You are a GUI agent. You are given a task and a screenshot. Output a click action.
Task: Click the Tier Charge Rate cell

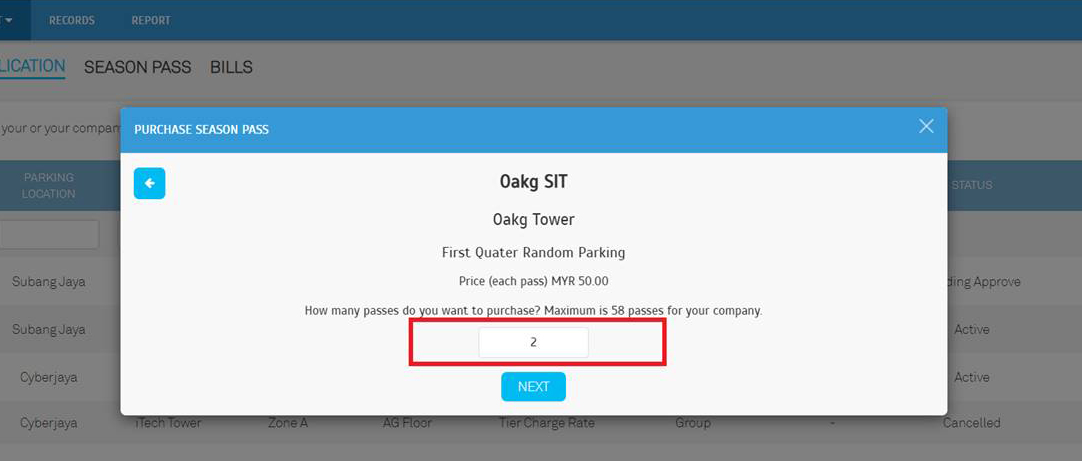point(547,423)
